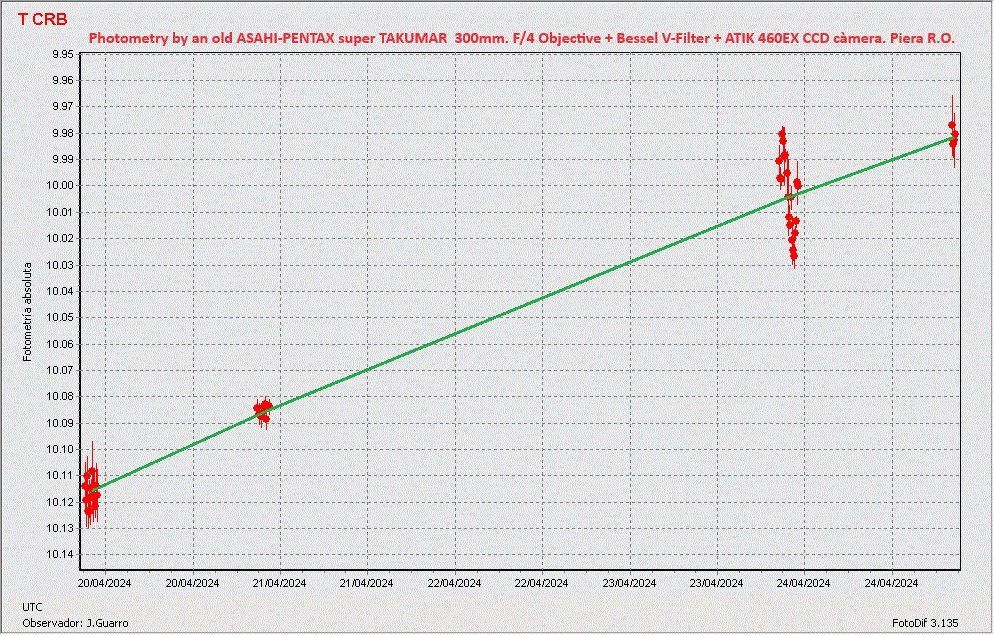Image resolution: width=994 pixels, height=635 pixels.
Task: Click the Fotometría absoluta axis label
Action: click(29, 311)
